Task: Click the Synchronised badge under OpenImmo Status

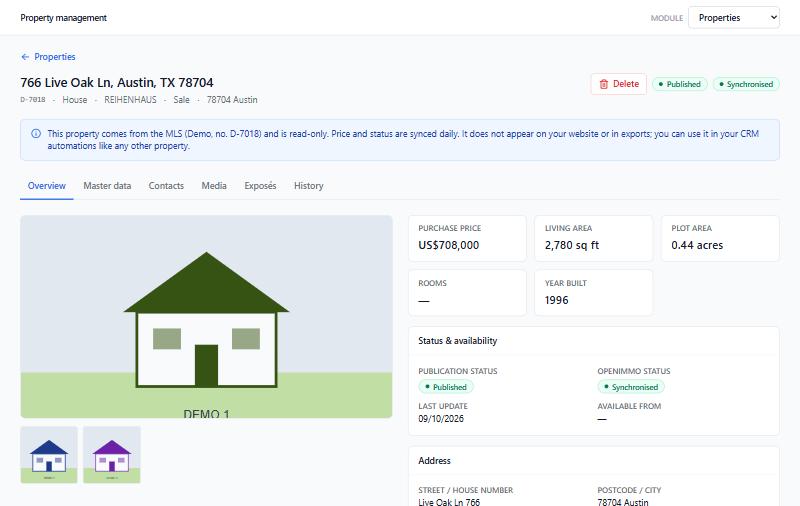Action: 631,387
